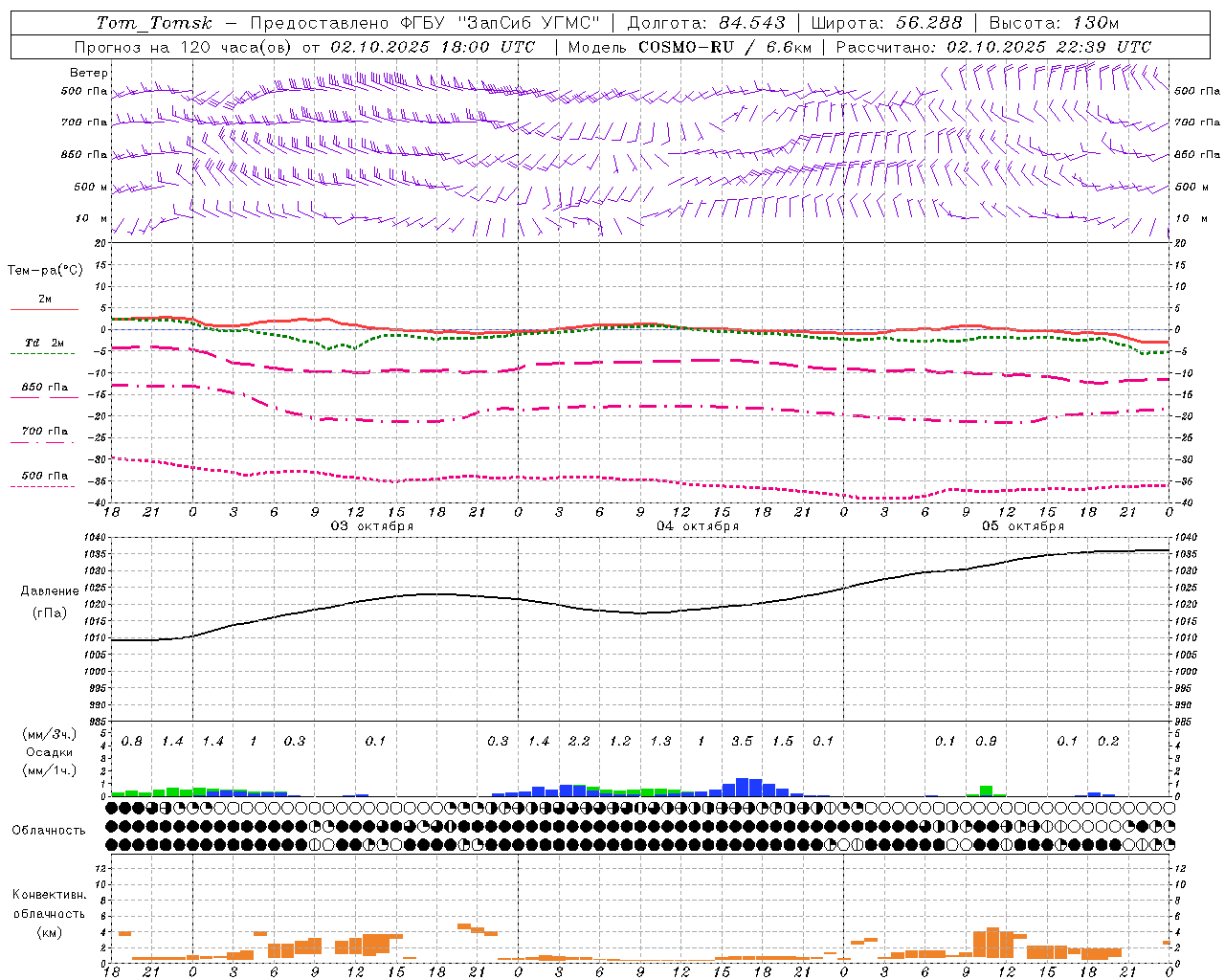1225x980 pixels.
Task: Click the precipitation value "0.9"
Action: [986, 742]
